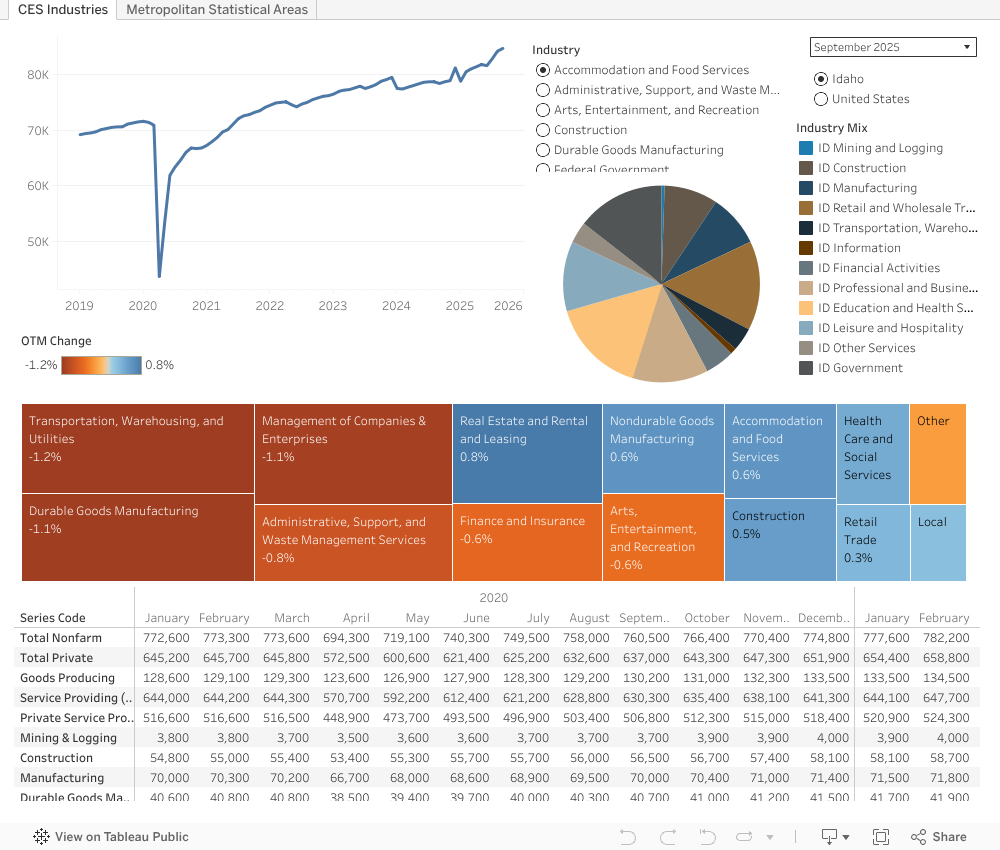The width and height of the screenshot is (1000, 850).
Task: Select the United States radio button
Action: [x=821, y=99]
